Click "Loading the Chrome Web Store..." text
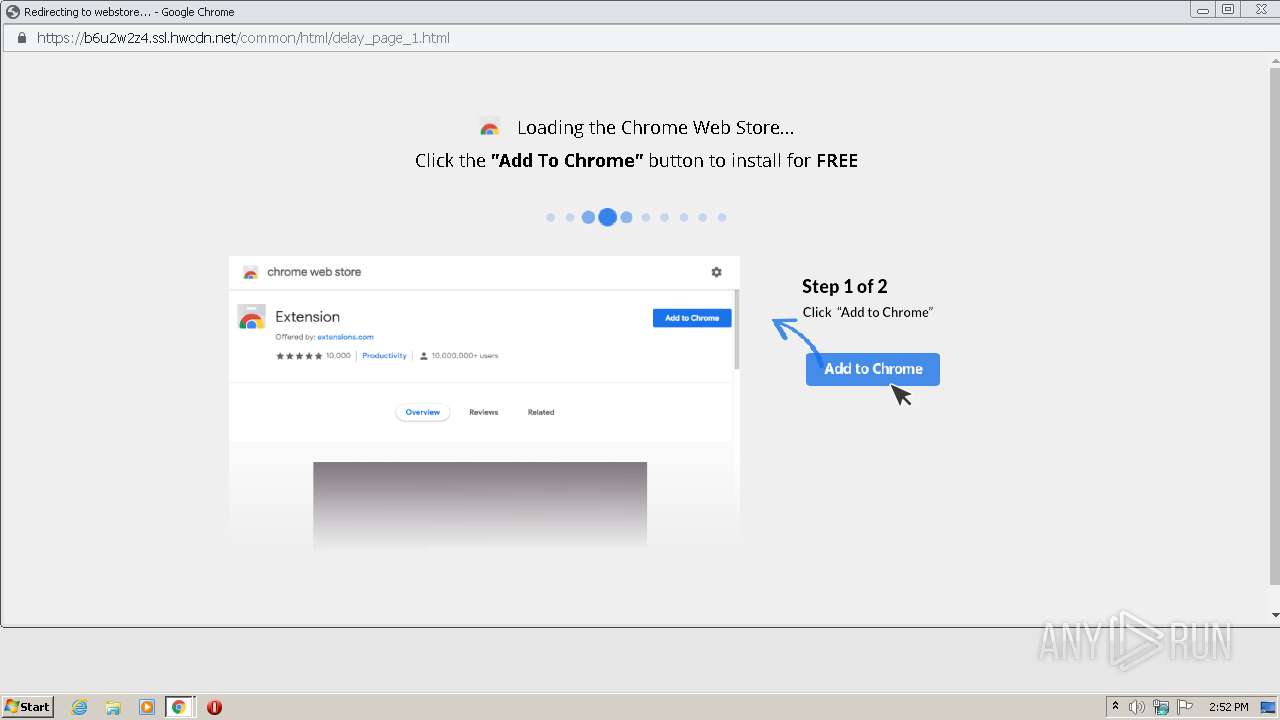 click(x=655, y=128)
